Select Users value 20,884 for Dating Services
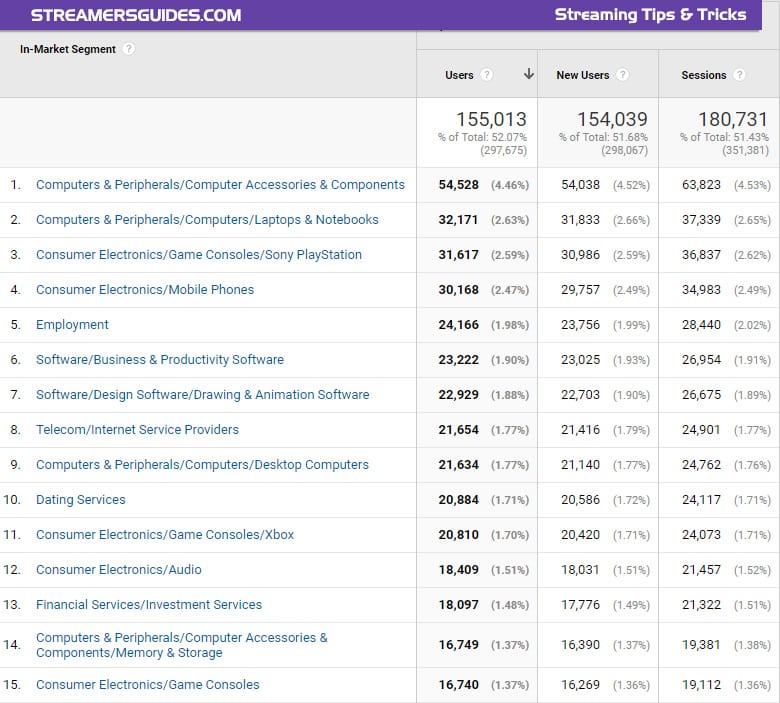This screenshot has height=703, width=780. pos(458,500)
